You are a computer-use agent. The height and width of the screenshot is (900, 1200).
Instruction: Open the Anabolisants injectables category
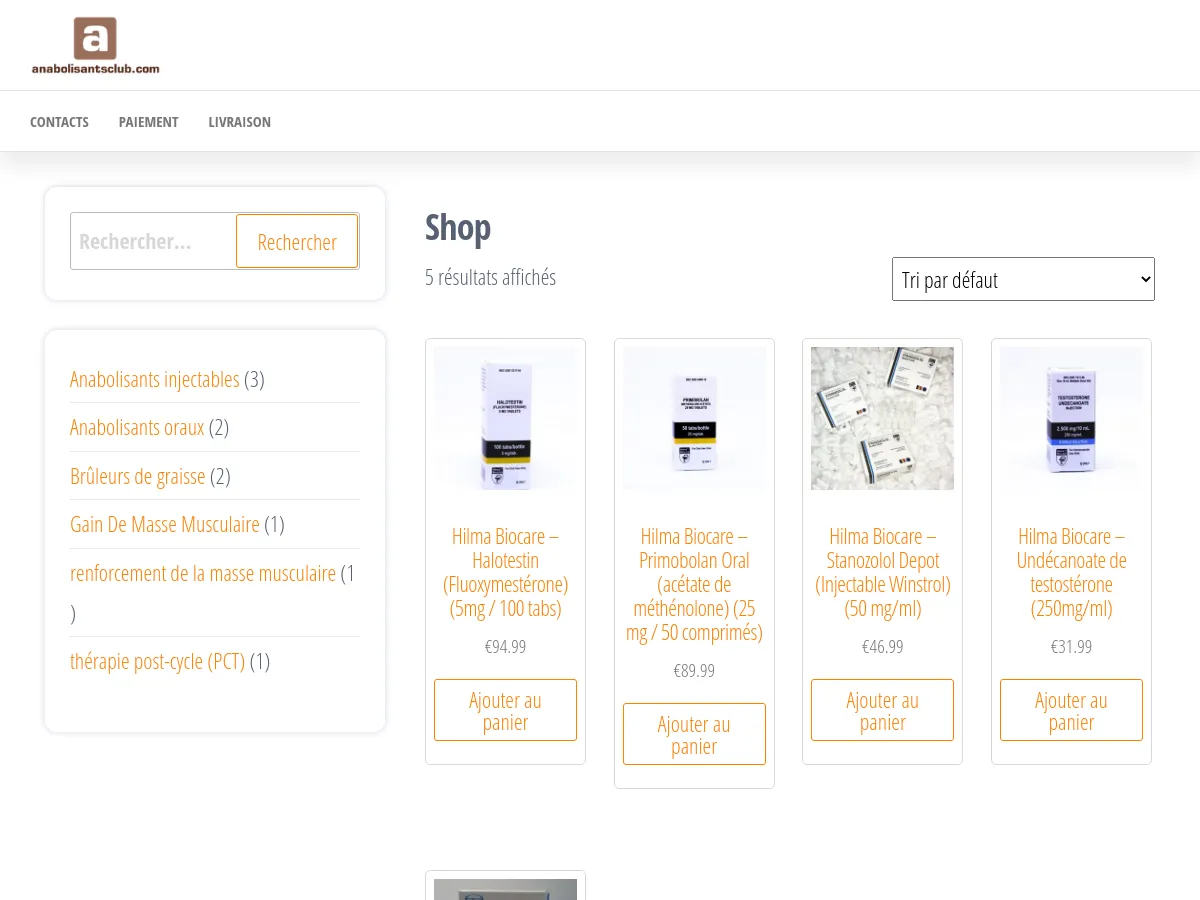click(154, 379)
